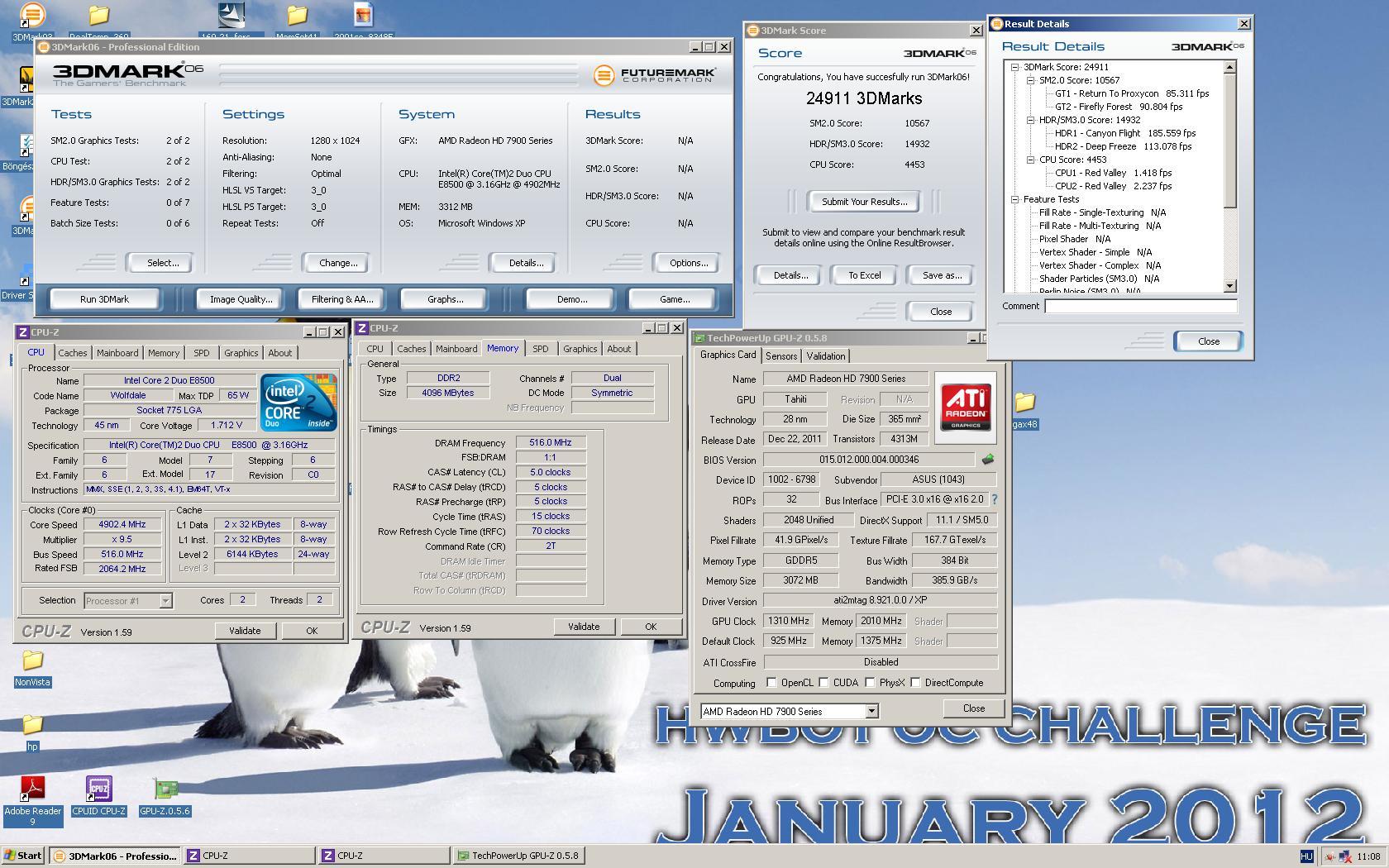Collapse the HDR/SM3.0 Score: 14932 node
This screenshot has width=1389, height=868.
[x=1030, y=121]
